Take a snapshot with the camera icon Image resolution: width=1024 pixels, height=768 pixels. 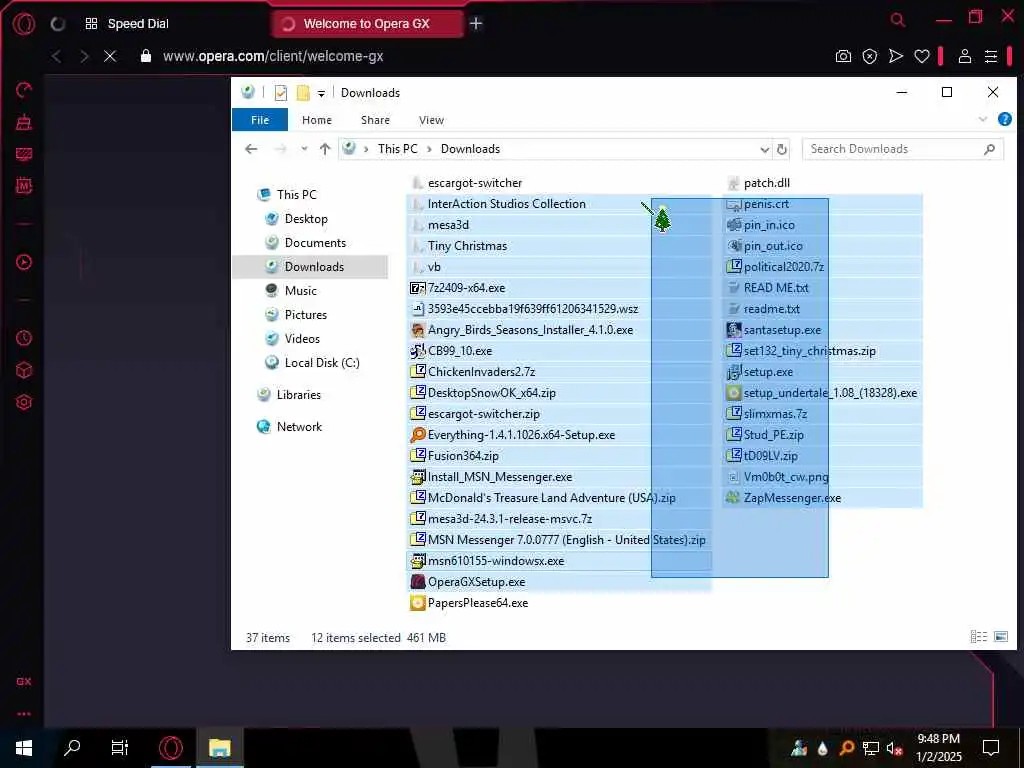843,56
